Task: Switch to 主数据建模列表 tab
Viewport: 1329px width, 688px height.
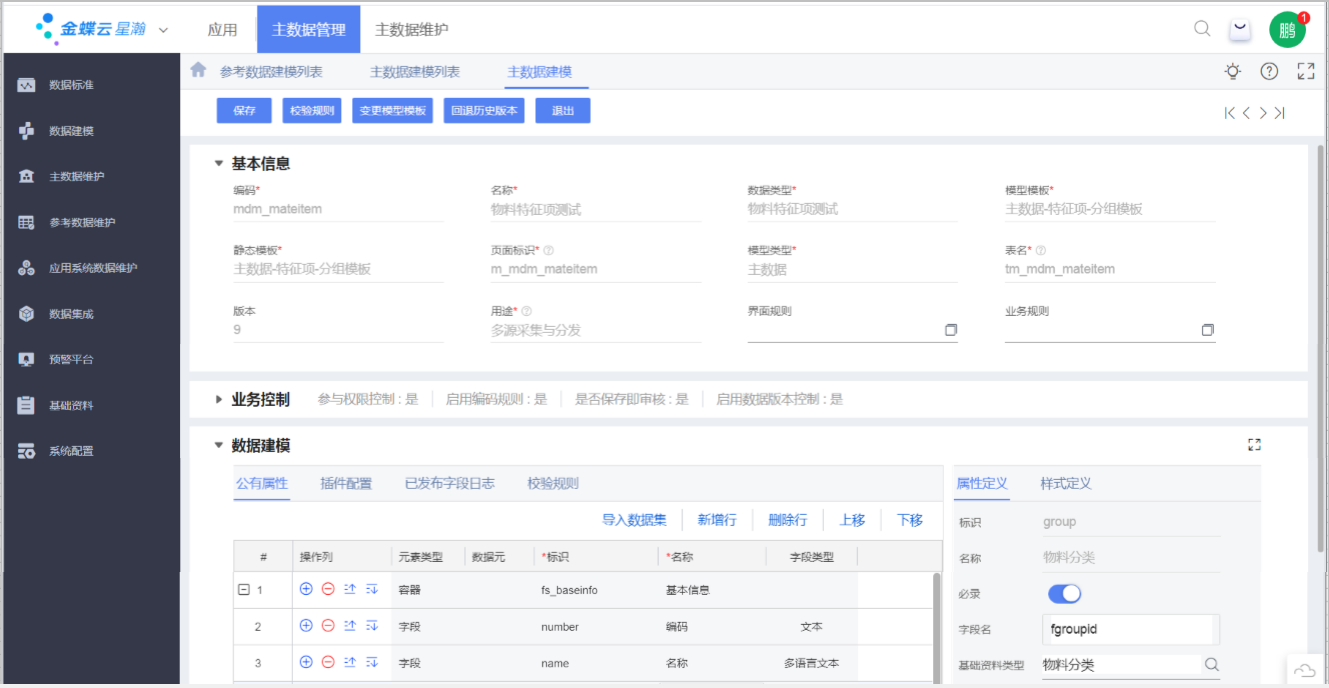Action: point(415,72)
